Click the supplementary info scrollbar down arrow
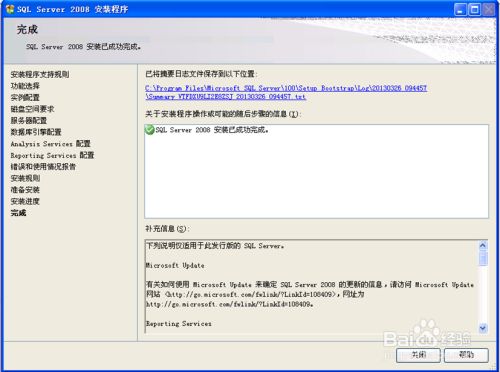This screenshot has height=372, width=500. [483, 328]
